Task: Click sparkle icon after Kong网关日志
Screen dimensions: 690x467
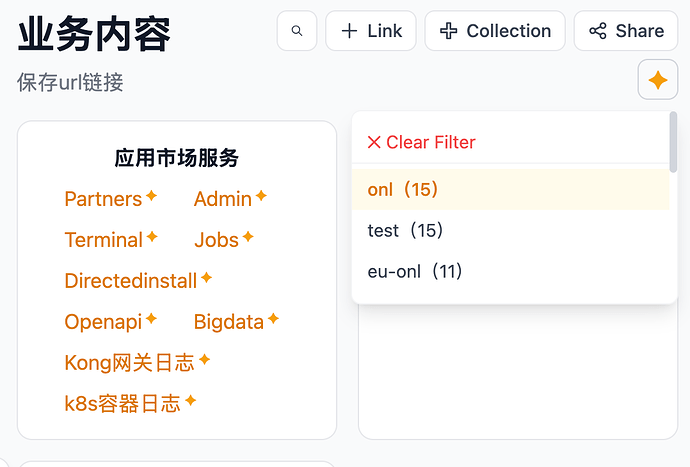Action: [204, 360]
